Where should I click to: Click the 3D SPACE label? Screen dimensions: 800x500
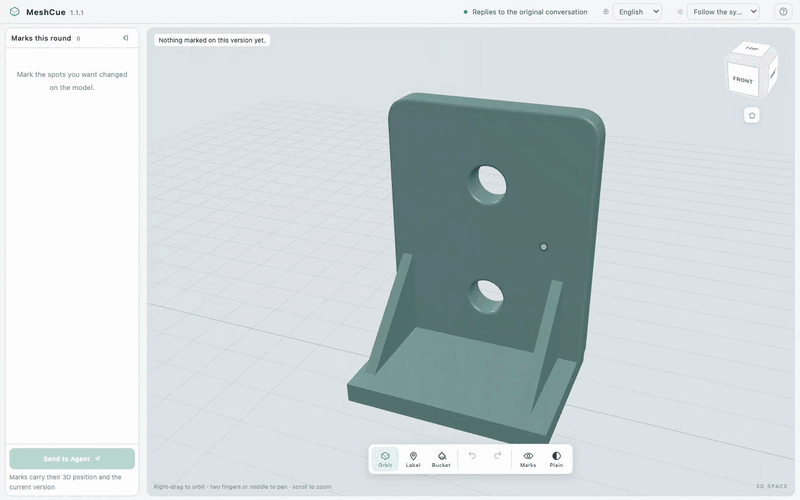pyautogui.click(x=771, y=486)
